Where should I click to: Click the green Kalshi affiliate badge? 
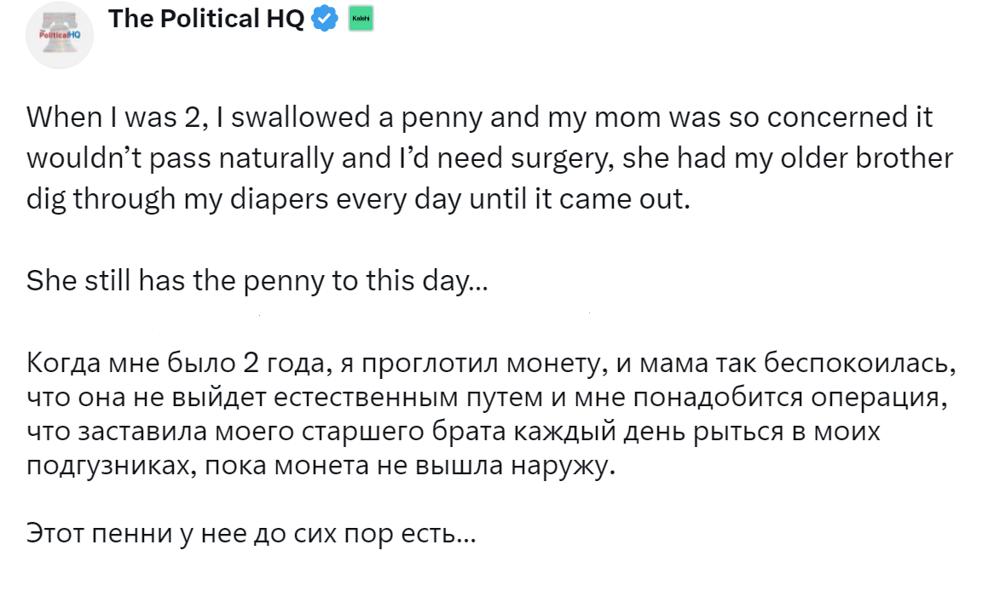[360, 19]
